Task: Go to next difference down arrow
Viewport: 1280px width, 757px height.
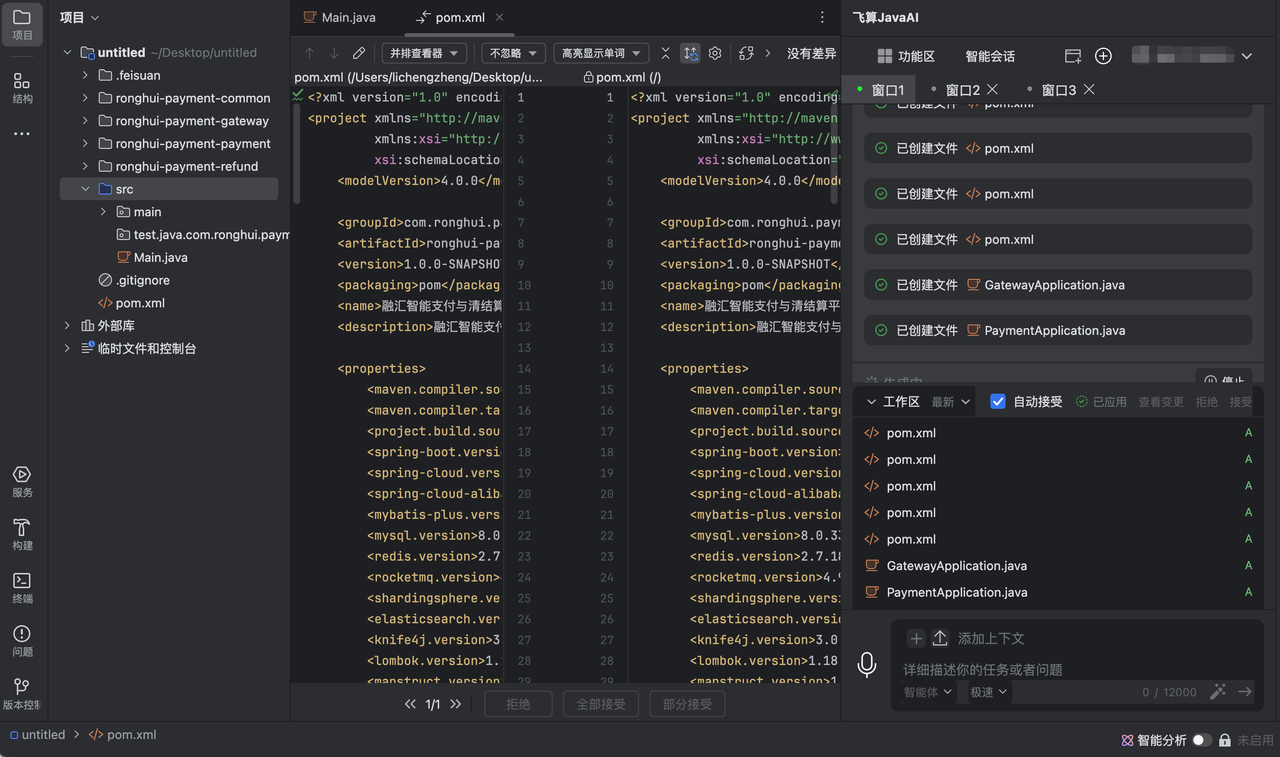Action: tap(334, 53)
